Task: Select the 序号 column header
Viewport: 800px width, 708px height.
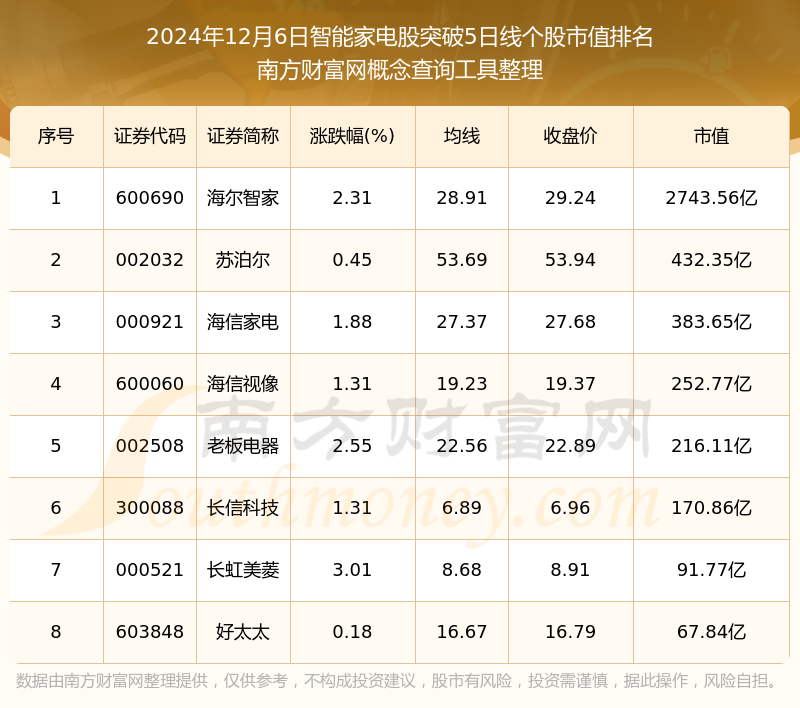Action: (56, 136)
